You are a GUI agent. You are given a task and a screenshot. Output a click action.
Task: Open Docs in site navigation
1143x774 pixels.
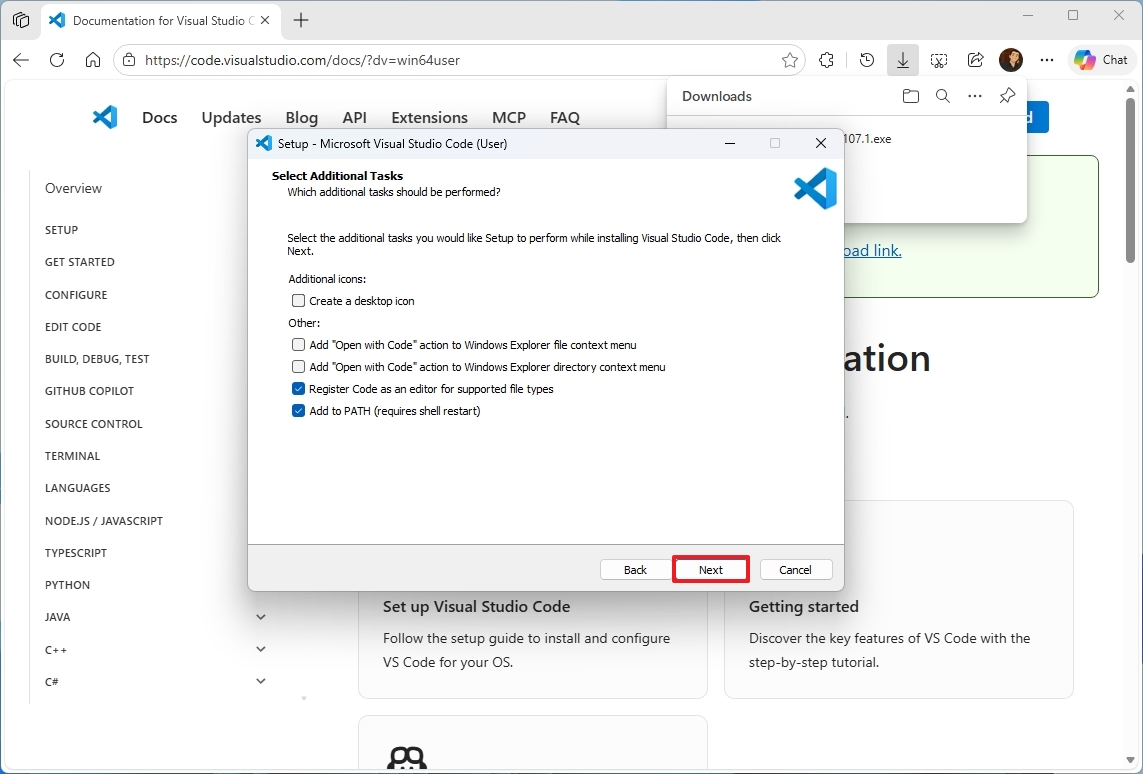(160, 117)
